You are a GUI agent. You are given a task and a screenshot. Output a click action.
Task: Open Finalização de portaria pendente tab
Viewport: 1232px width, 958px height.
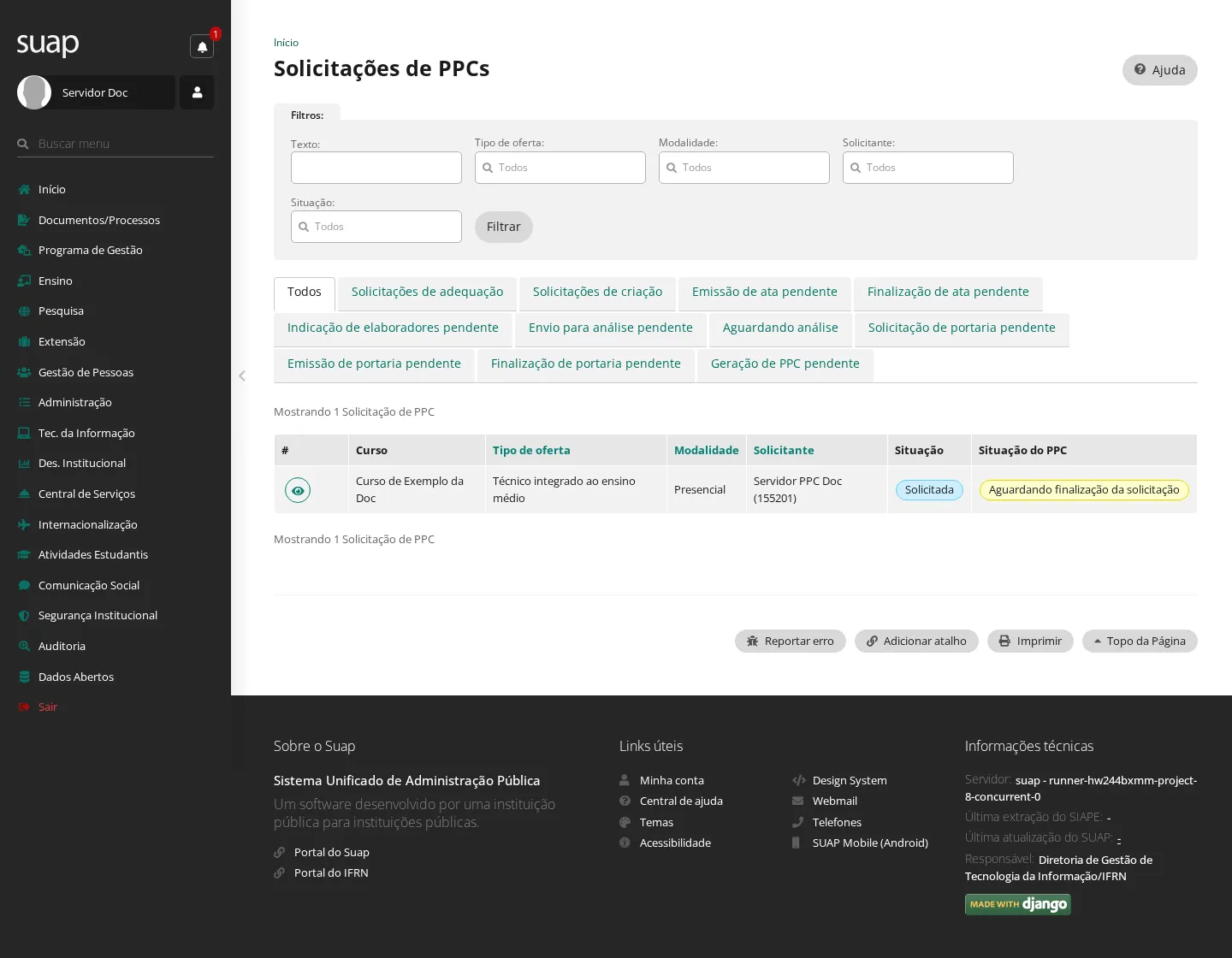(x=586, y=364)
